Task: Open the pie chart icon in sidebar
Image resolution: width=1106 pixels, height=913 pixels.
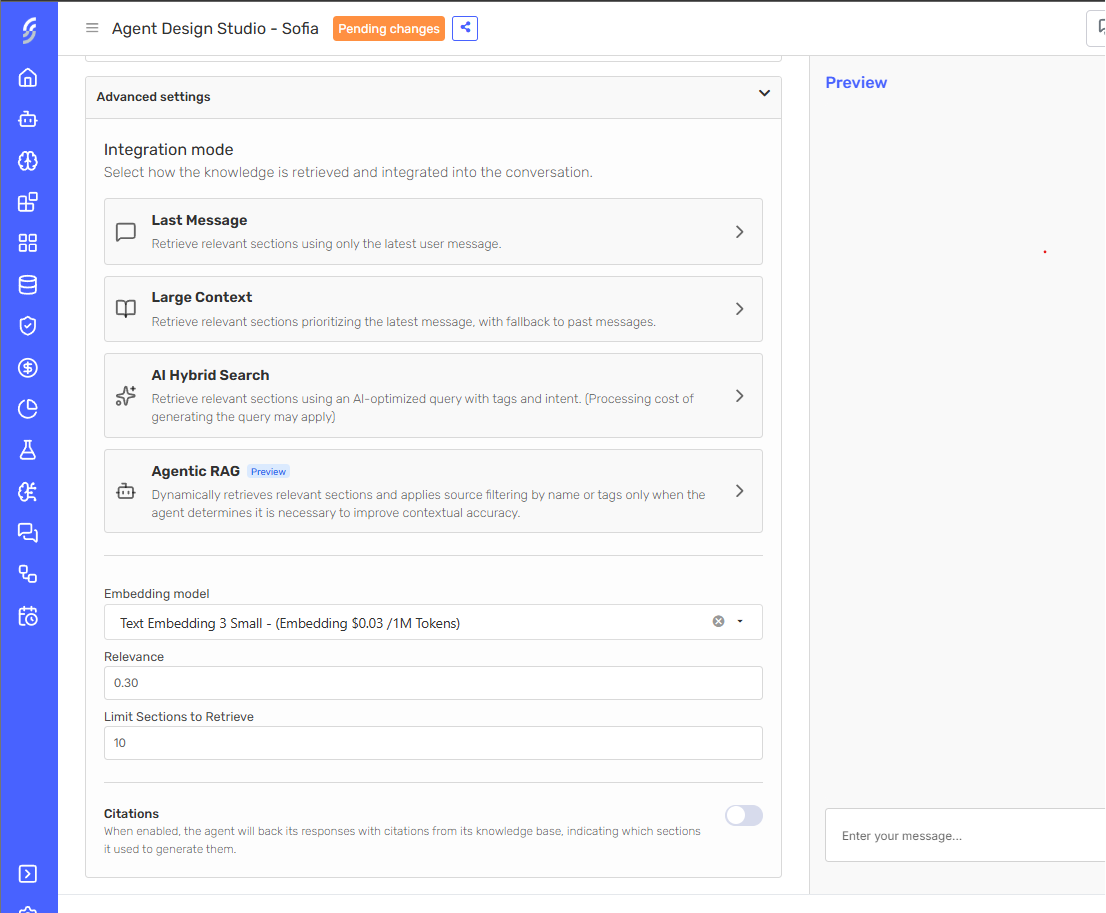Action: pos(28,409)
